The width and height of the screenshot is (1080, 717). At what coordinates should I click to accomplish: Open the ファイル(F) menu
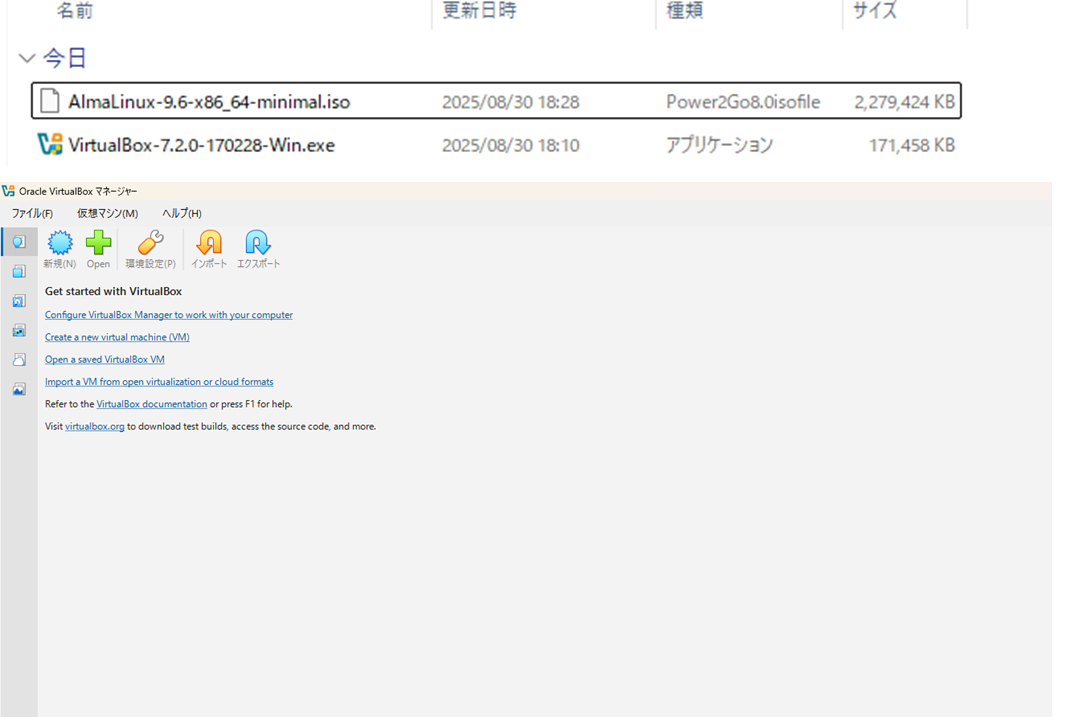[x=31, y=213]
